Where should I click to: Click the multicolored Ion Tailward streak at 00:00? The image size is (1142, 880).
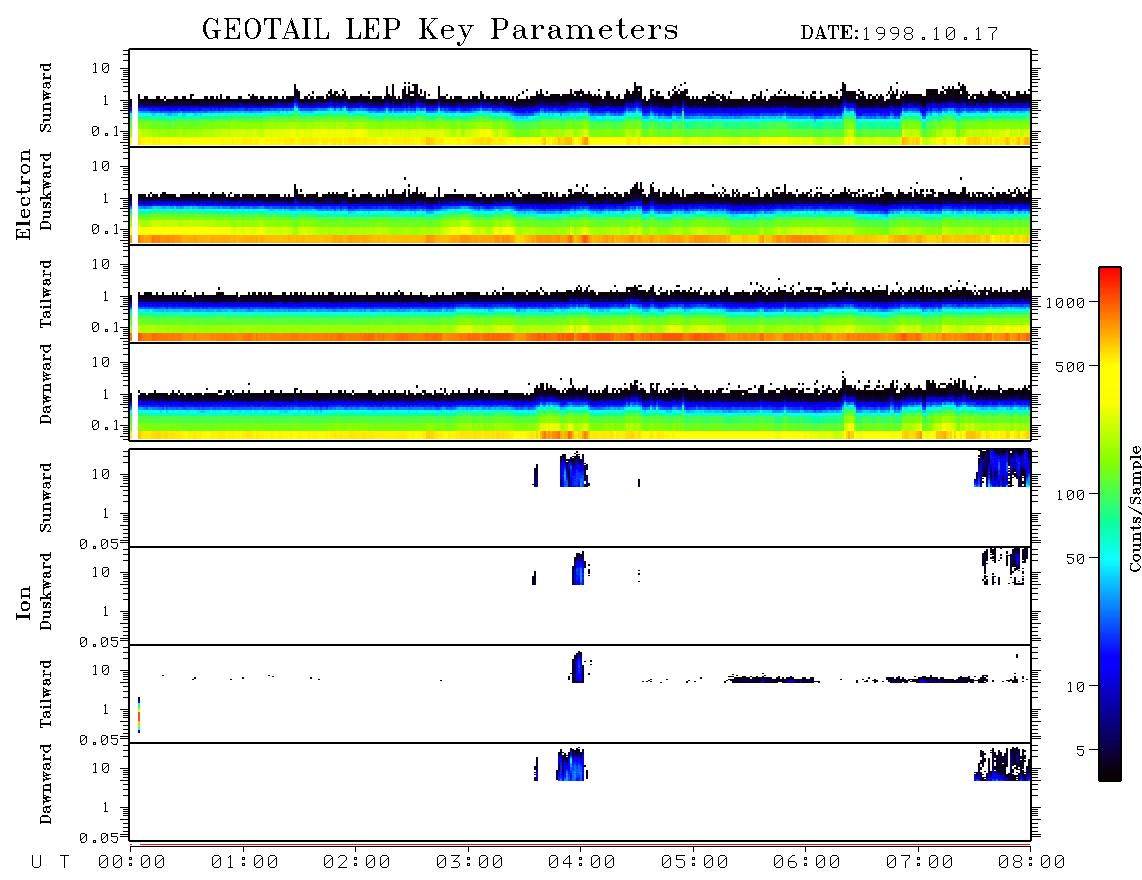pos(138,715)
